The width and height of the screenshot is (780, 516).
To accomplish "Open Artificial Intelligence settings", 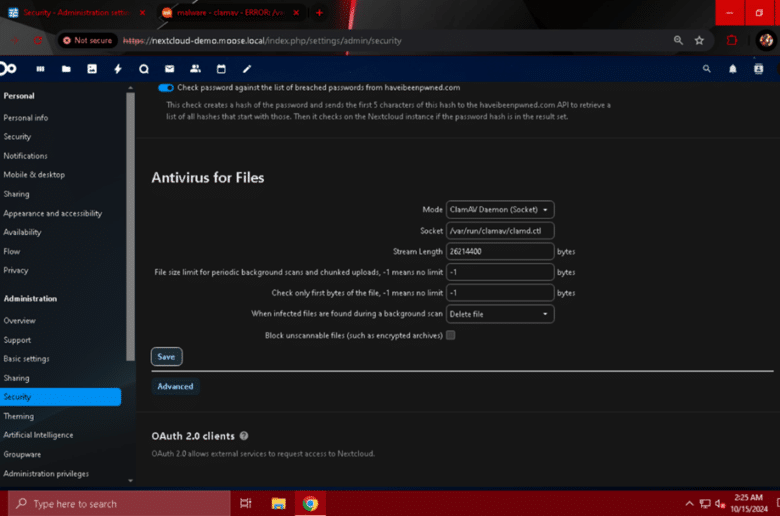I will point(38,435).
